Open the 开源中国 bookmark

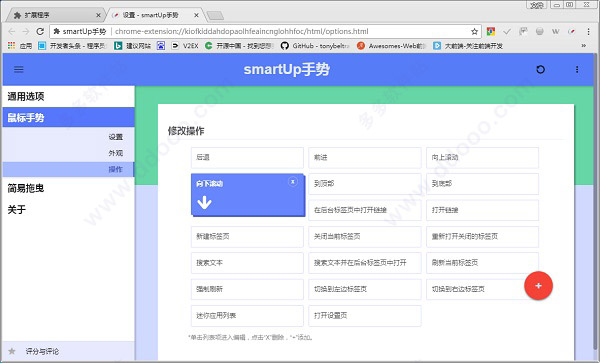pyautogui.click(x=239, y=46)
